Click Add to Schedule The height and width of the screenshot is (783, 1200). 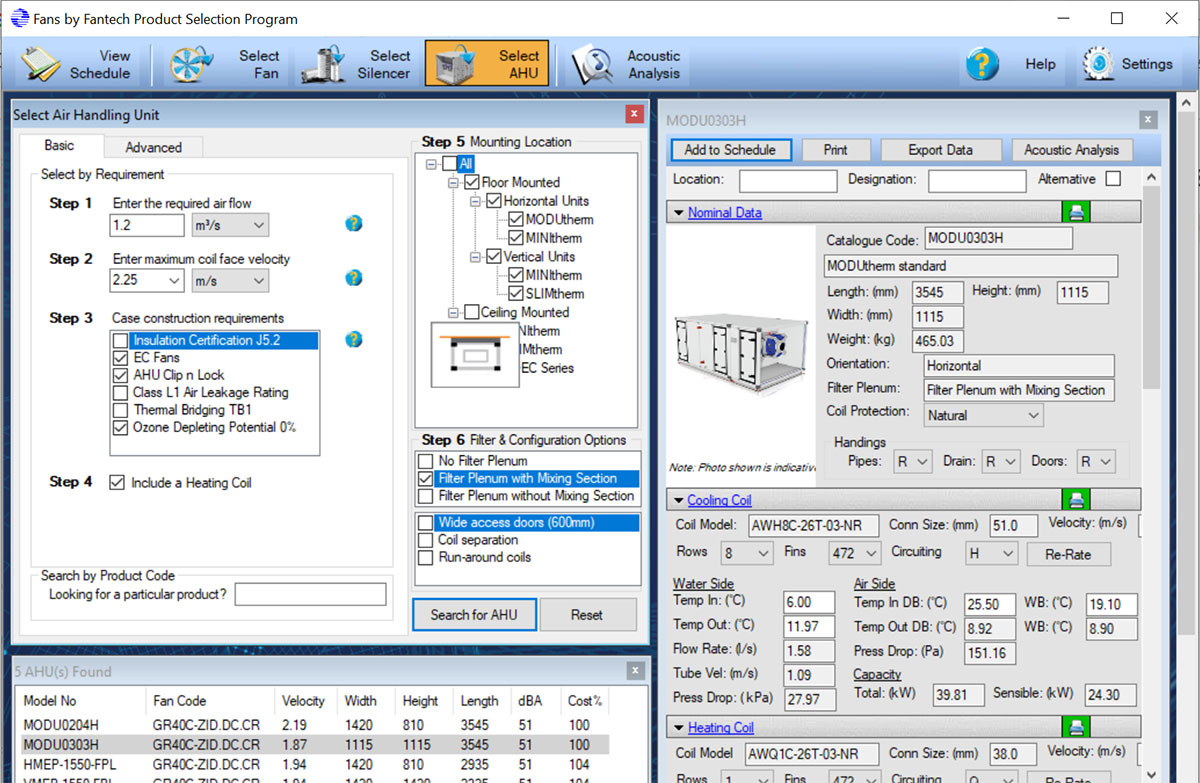(x=730, y=150)
